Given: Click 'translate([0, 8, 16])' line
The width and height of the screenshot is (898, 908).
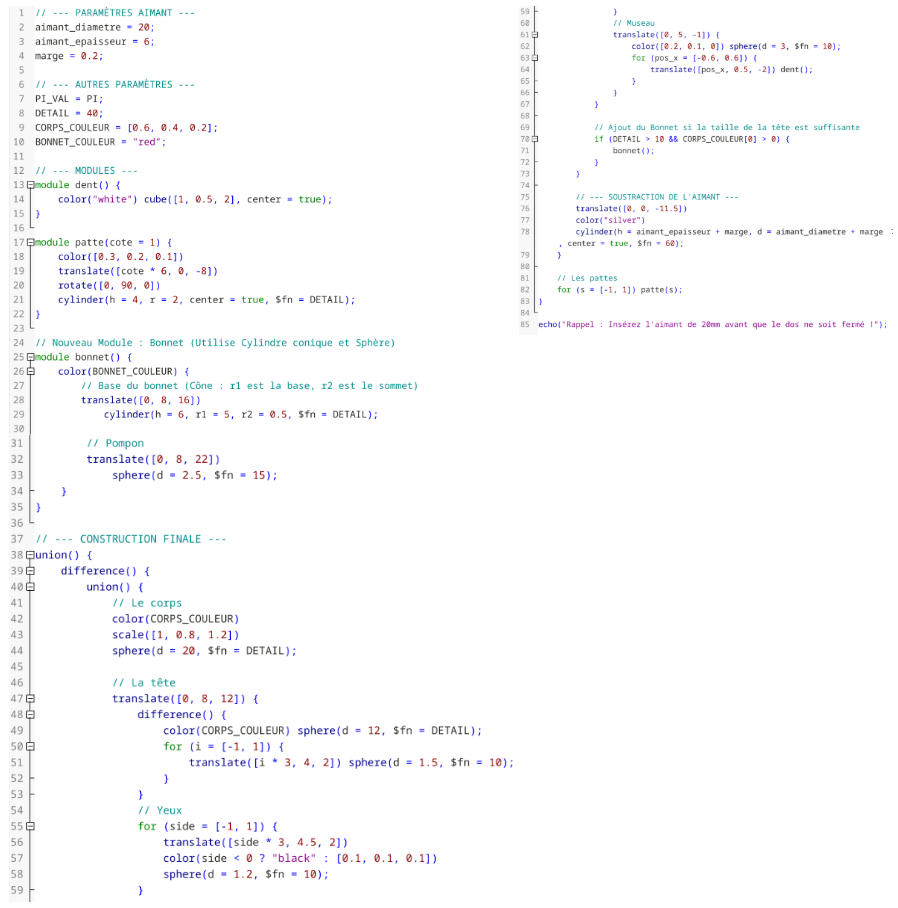Looking at the screenshot, I should pos(141,400).
